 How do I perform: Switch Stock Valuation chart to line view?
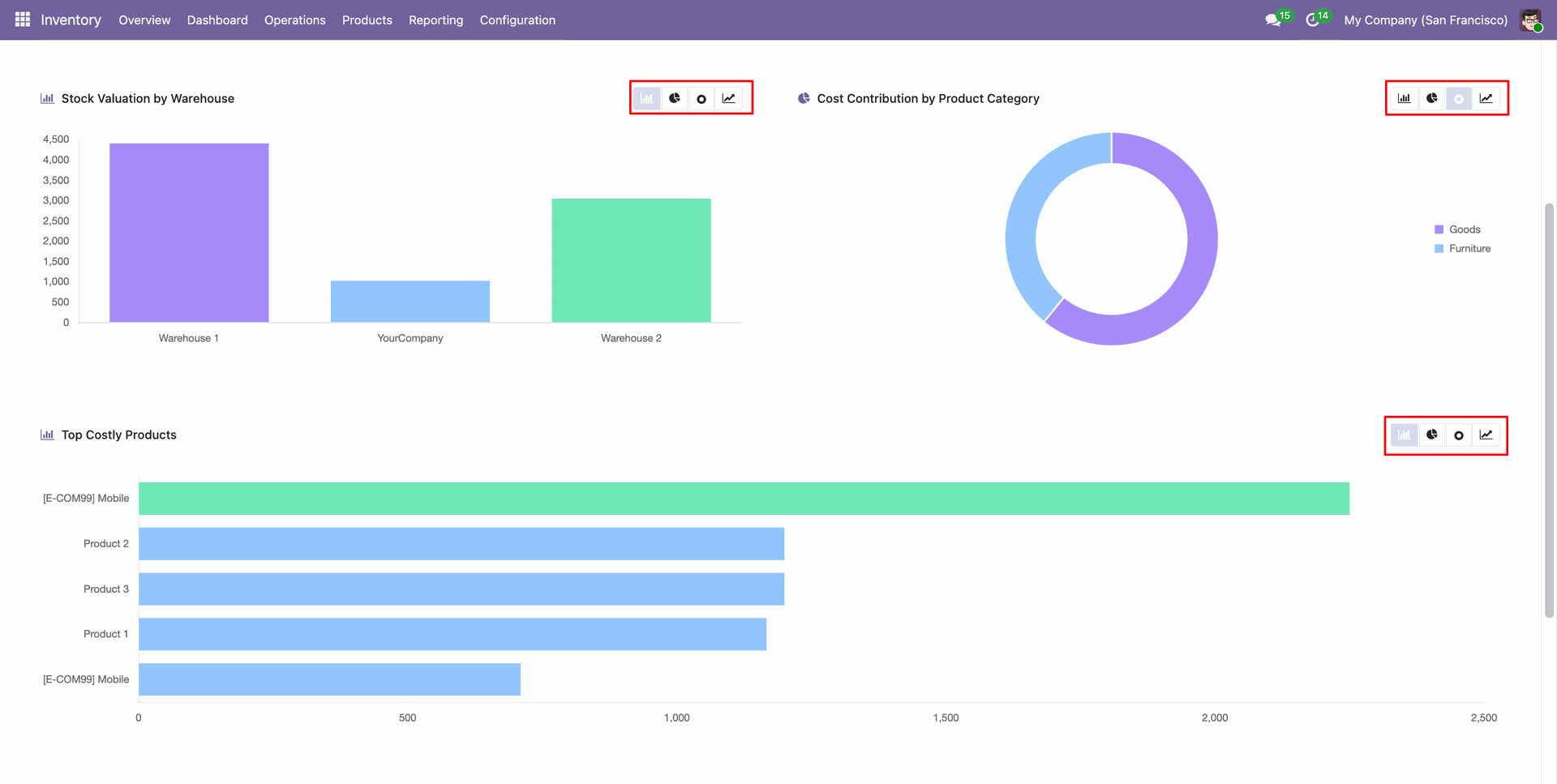pos(729,98)
